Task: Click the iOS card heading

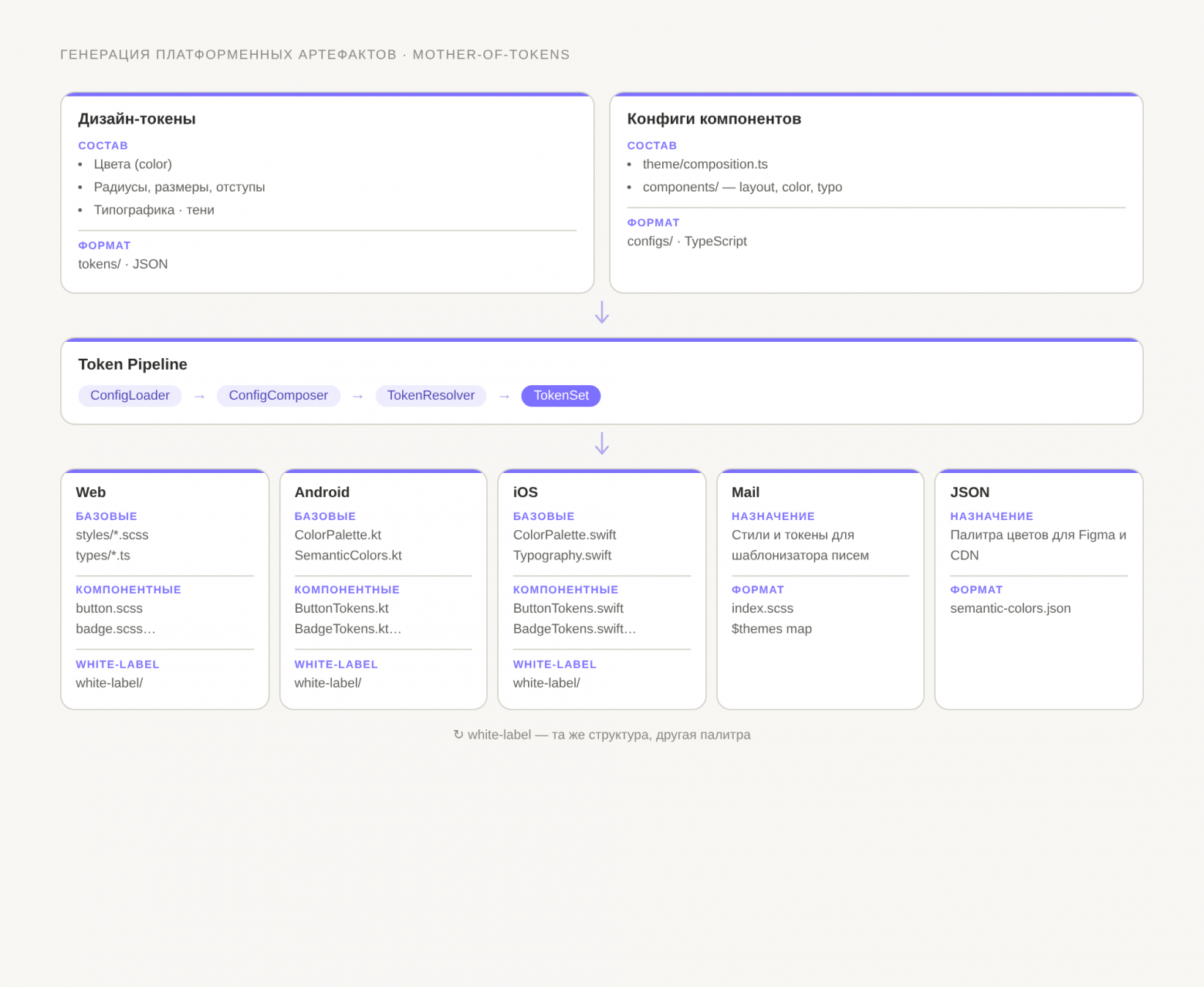Action: [x=526, y=492]
